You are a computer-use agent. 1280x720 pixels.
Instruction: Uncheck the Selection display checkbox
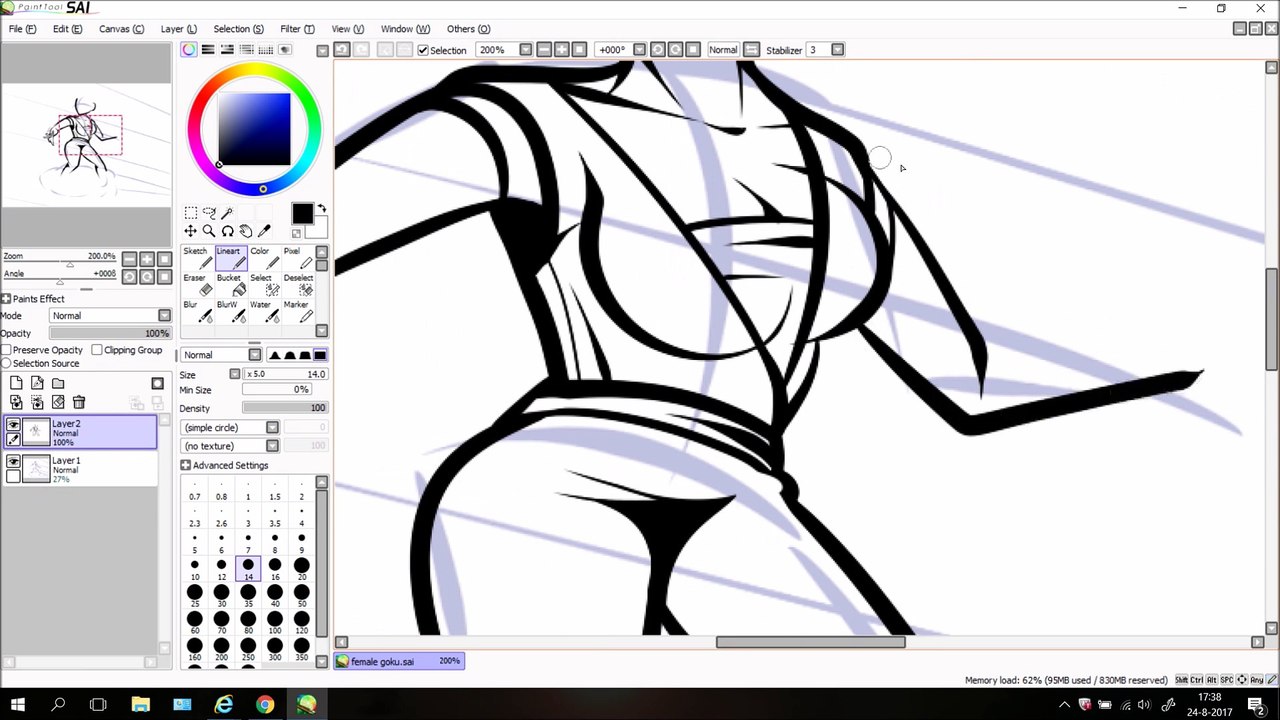(x=424, y=50)
